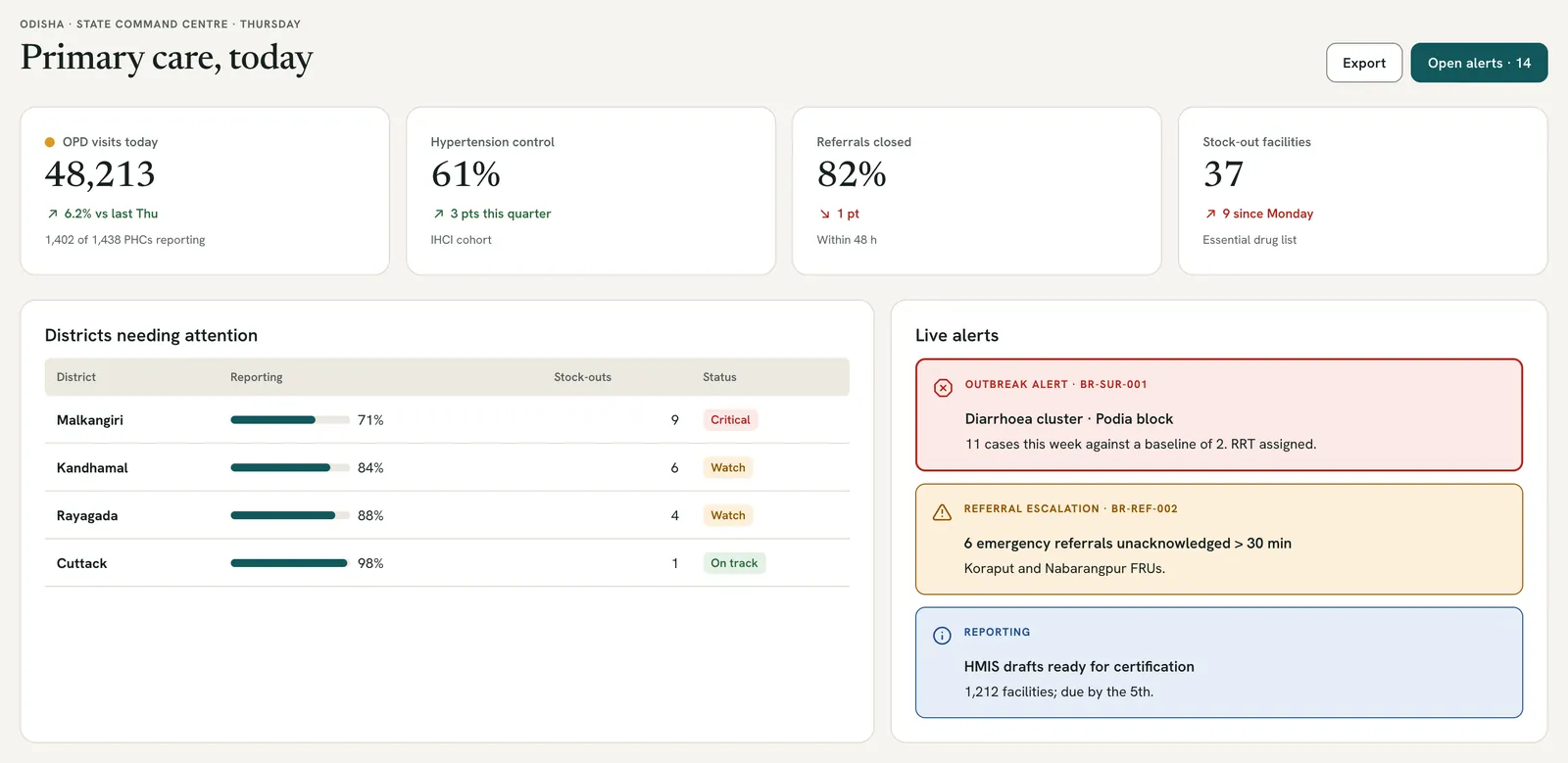Screen dimensions: 1568x763
Task: Click the 1,402 of 1,438 PHCs reporting text
Action: pos(125,240)
